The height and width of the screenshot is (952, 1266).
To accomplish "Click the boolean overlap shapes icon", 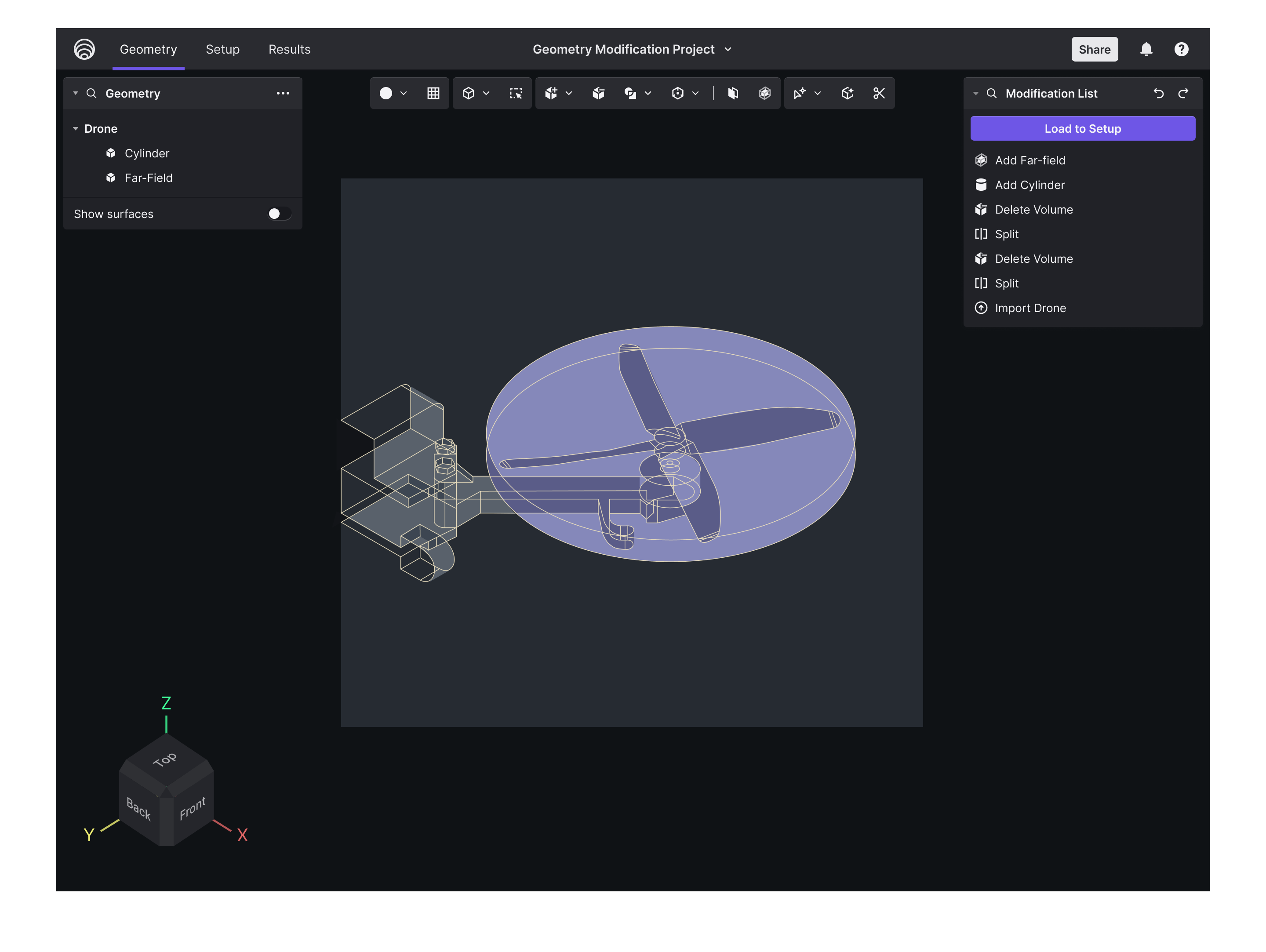I will pos(630,93).
